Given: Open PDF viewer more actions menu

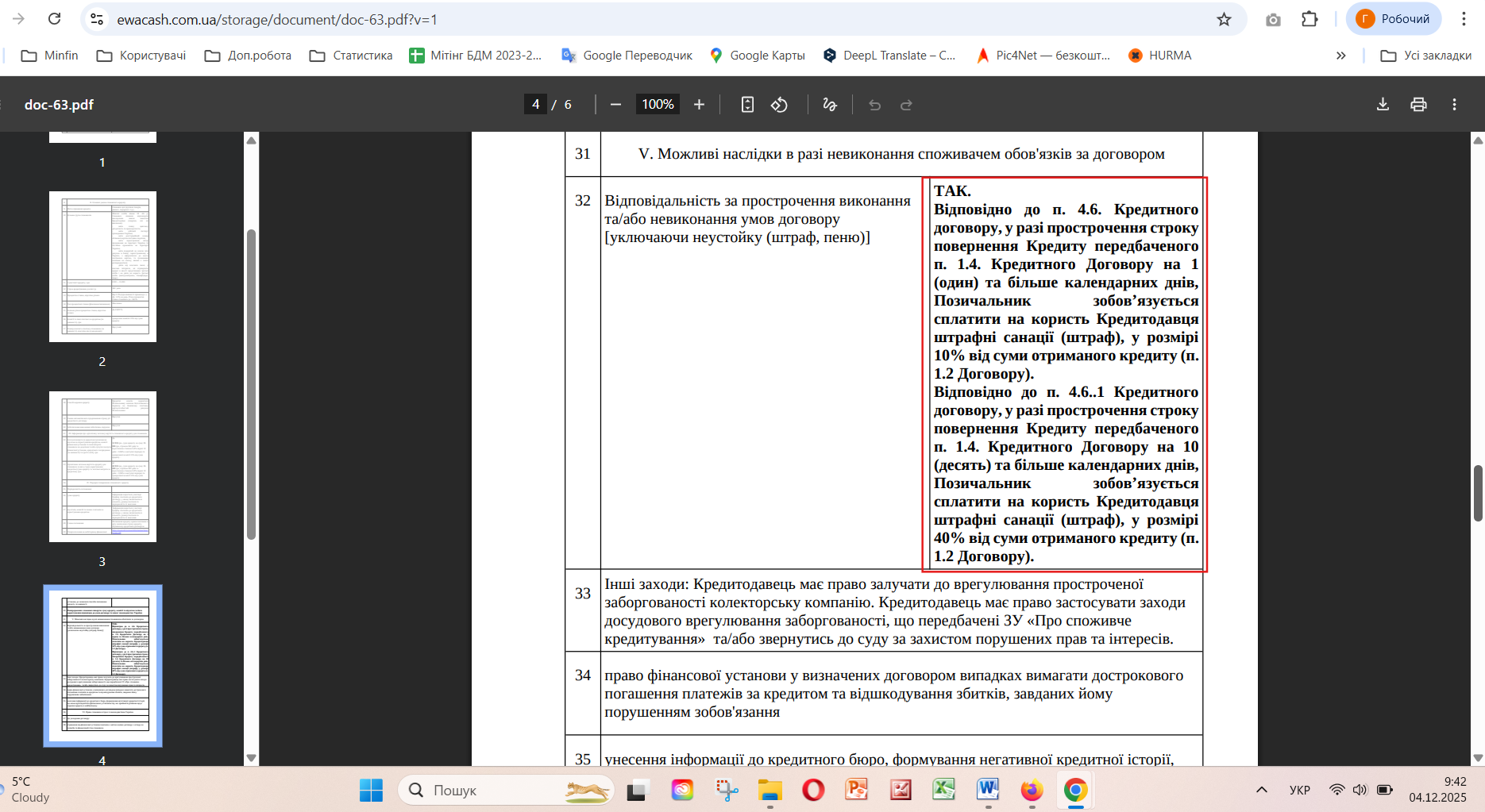Looking at the screenshot, I should coord(1454,105).
